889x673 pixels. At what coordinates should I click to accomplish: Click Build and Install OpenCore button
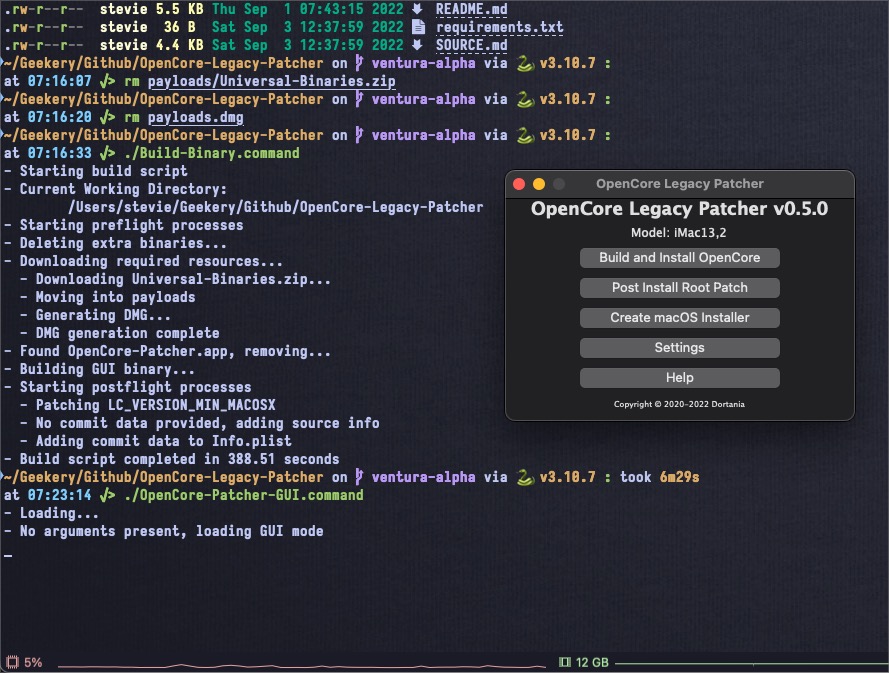(x=679, y=257)
